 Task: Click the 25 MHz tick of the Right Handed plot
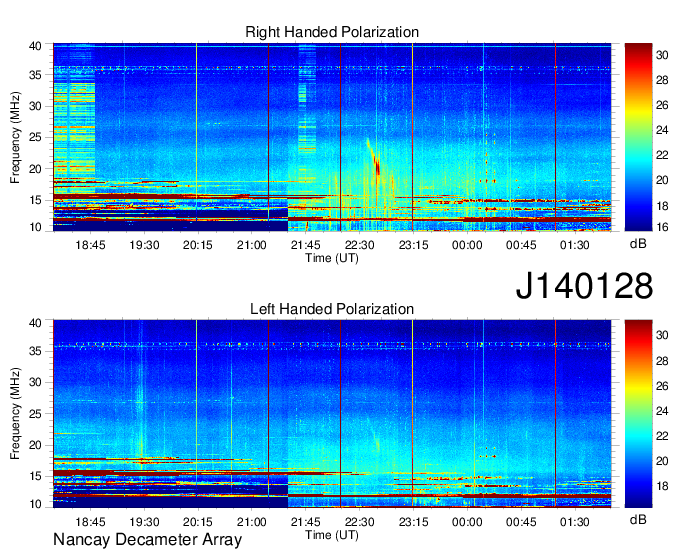pos(35,137)
